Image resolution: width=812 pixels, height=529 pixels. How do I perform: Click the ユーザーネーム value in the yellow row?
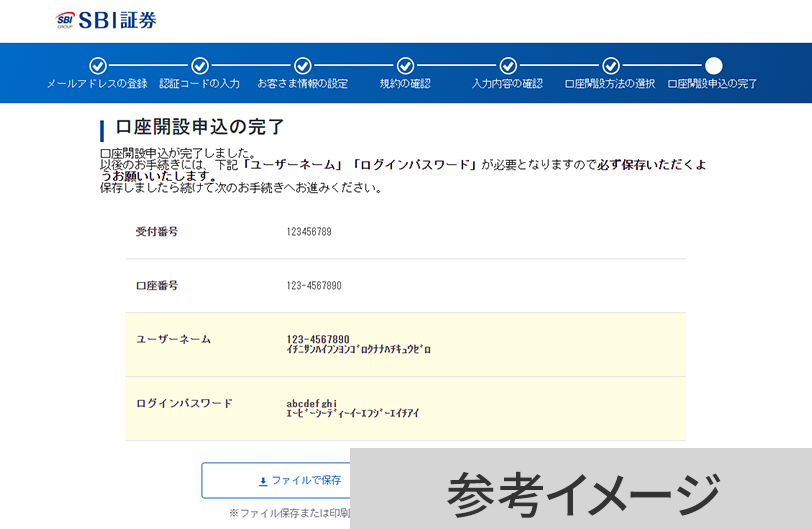(x=318, y=339)
